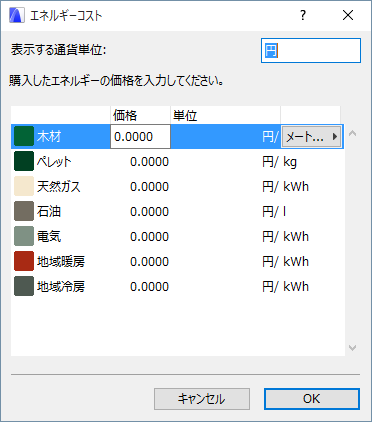Select the 石油 row label
Image resolution: width=372 pixels, height=422 pixels.
[49, 212]
